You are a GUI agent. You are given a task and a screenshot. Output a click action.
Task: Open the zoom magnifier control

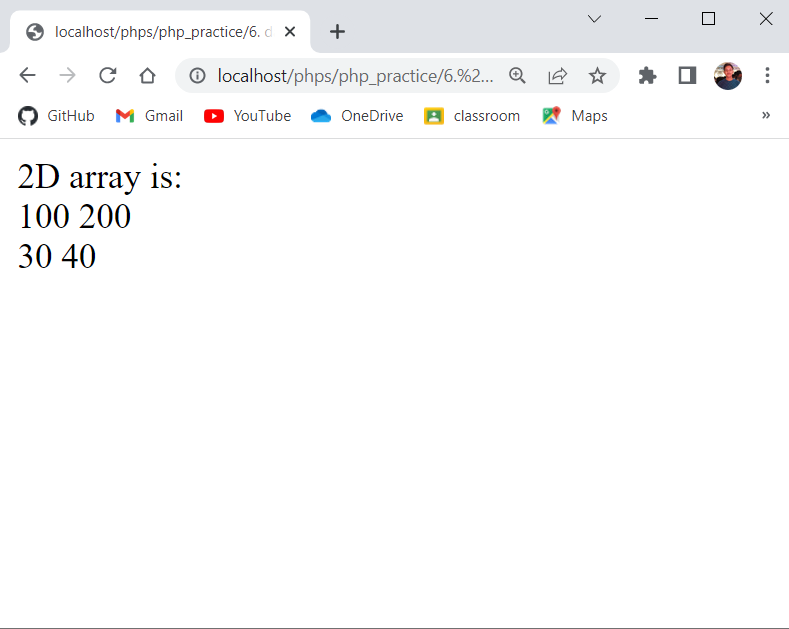coord(517,76)
